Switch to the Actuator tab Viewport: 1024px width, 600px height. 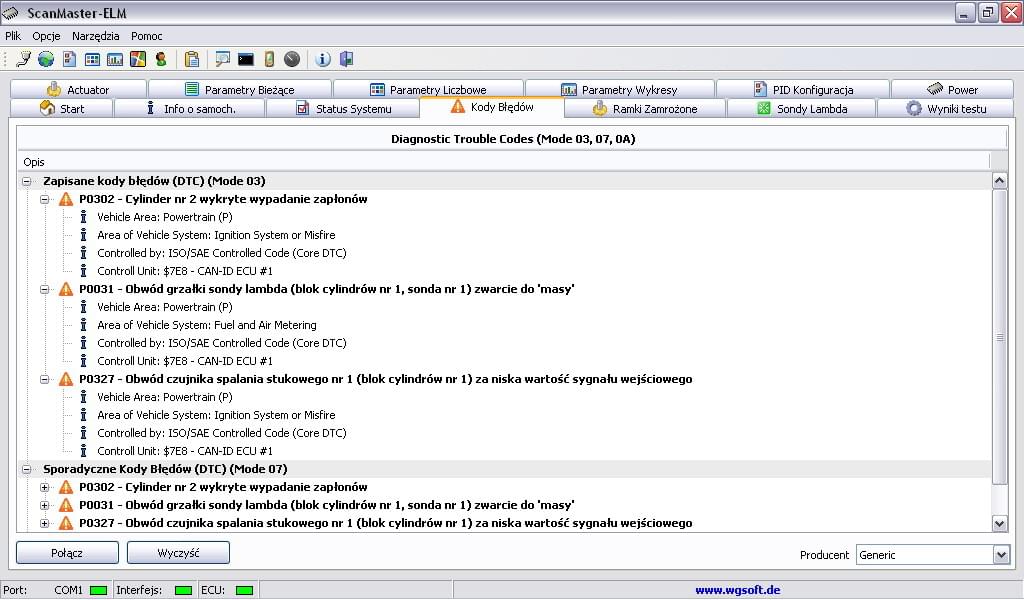pyautogui.click(x=78, y=89)
